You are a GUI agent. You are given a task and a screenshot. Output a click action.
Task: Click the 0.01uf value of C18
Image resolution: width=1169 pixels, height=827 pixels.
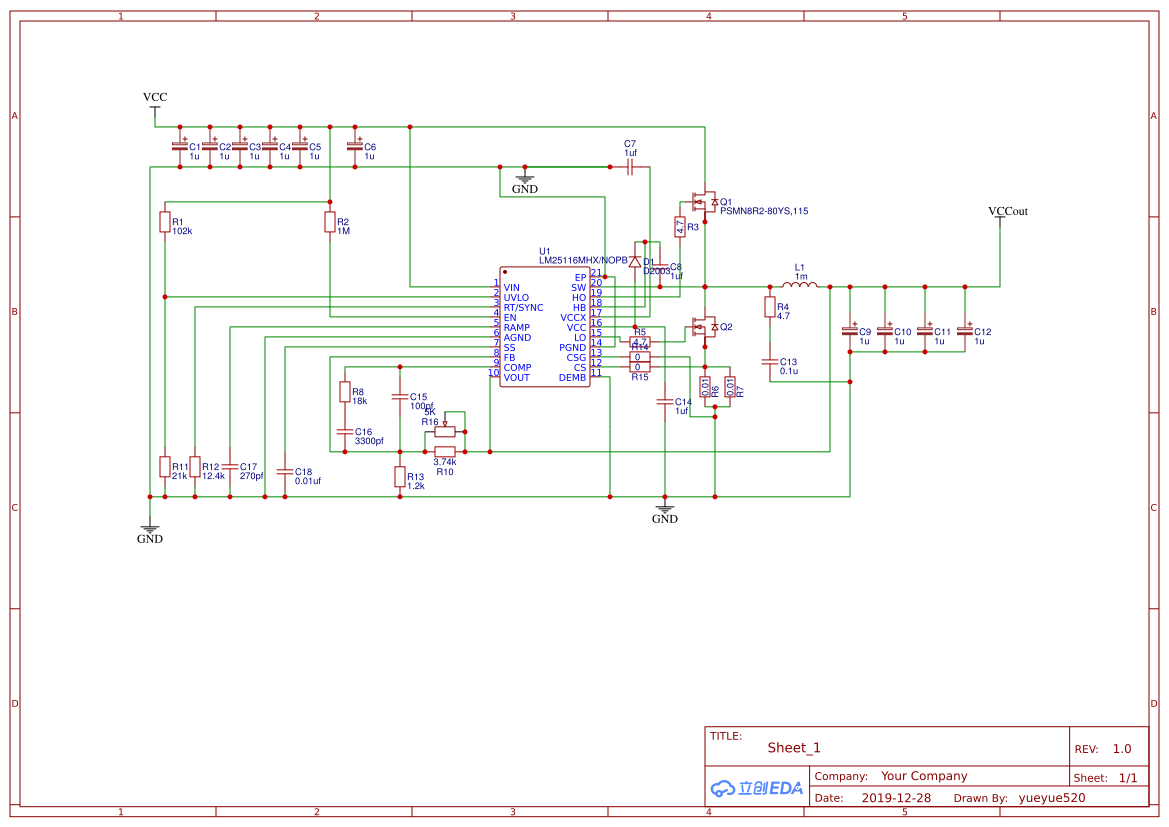[x=308, y=481]
